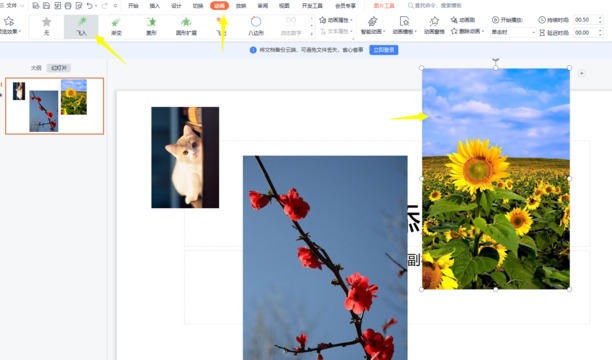
Task: Open the 文本属性 text properties dropdown
Action: pos(336,31)
